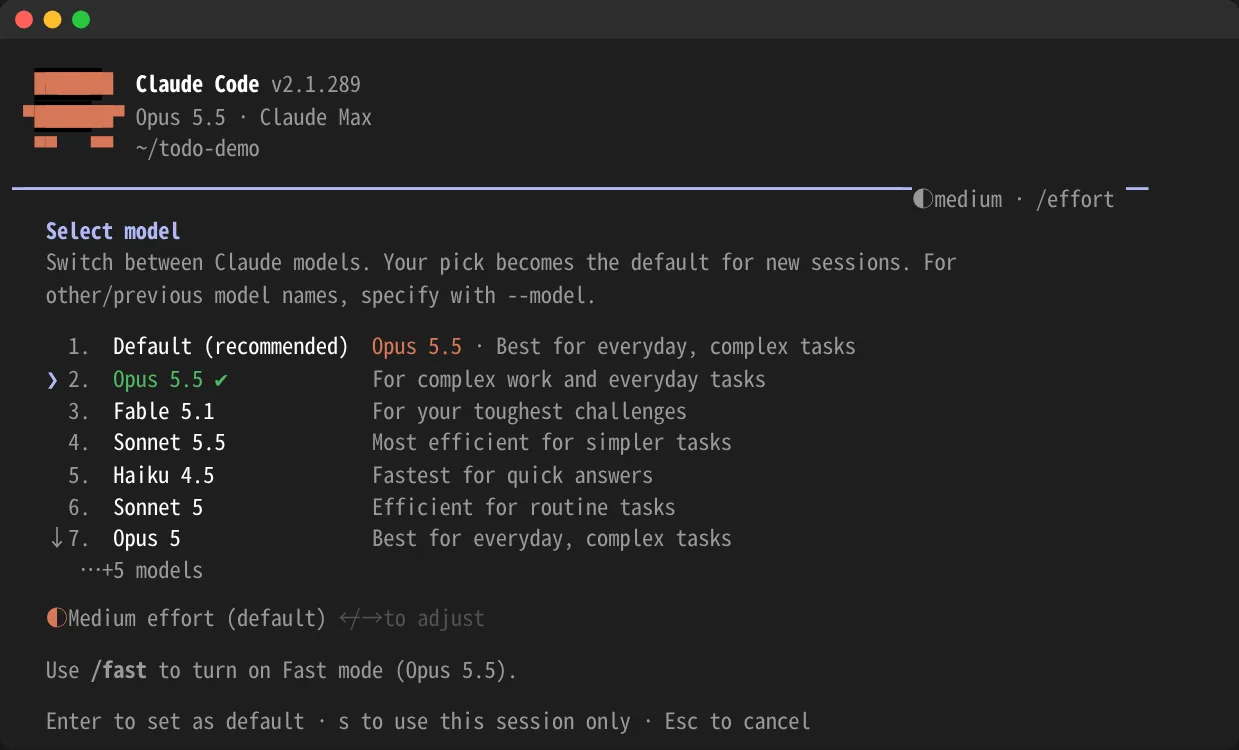Click 'Most efficient for simpler tasks' description

point(552,442)
